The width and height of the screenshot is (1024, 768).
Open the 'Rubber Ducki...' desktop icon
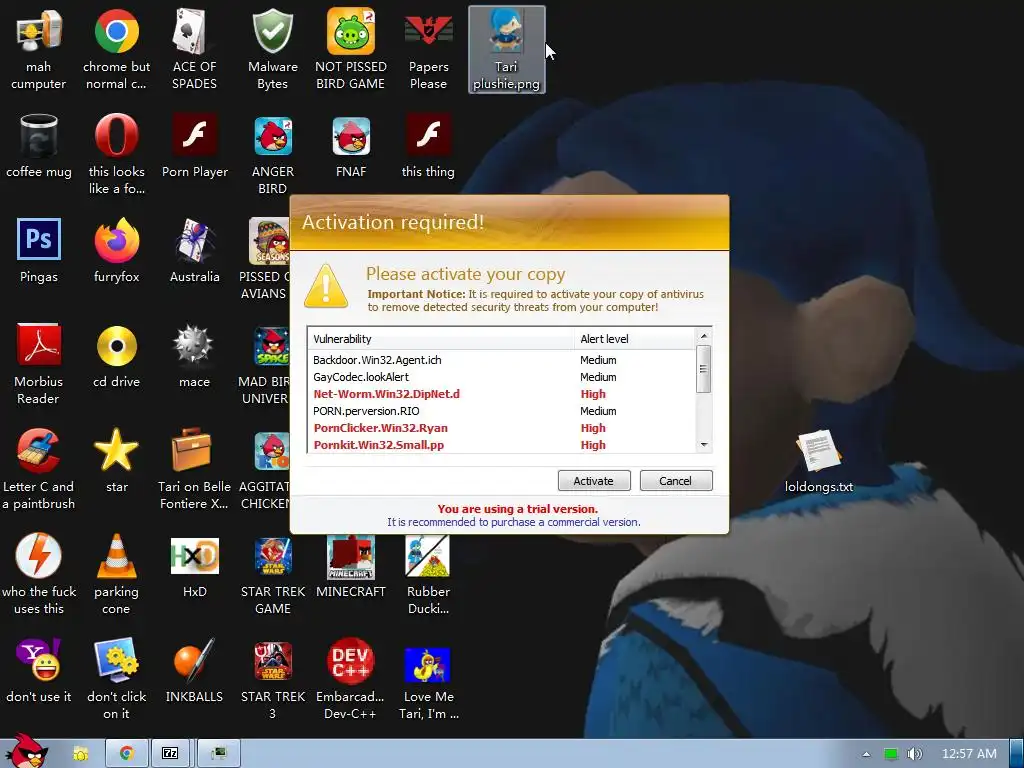(428, 574)
